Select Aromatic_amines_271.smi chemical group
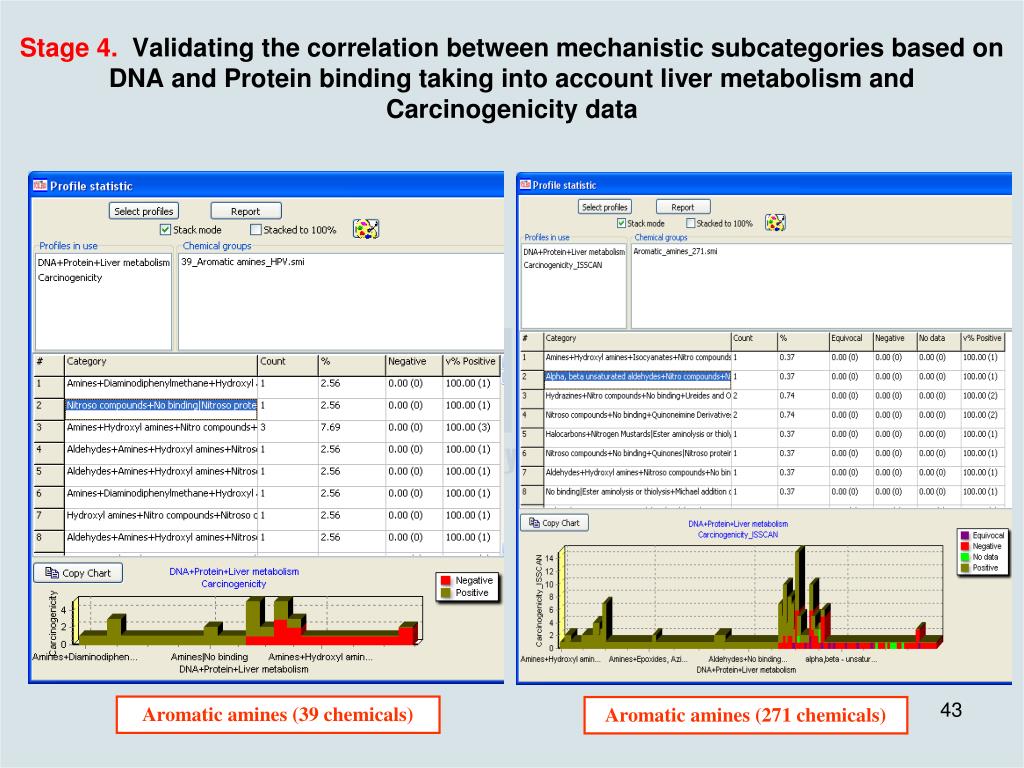The image size is (1024, 768). pyautogui.click(x=675, y=251)
